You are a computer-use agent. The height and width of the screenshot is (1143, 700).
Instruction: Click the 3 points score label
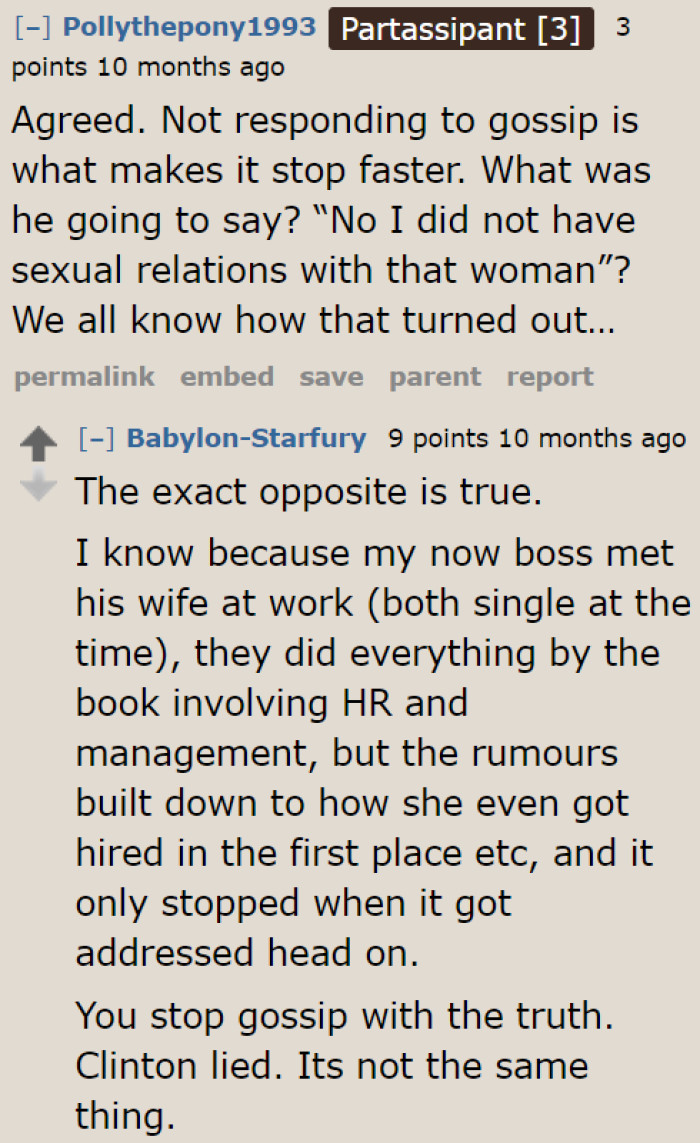pos(622,28)
